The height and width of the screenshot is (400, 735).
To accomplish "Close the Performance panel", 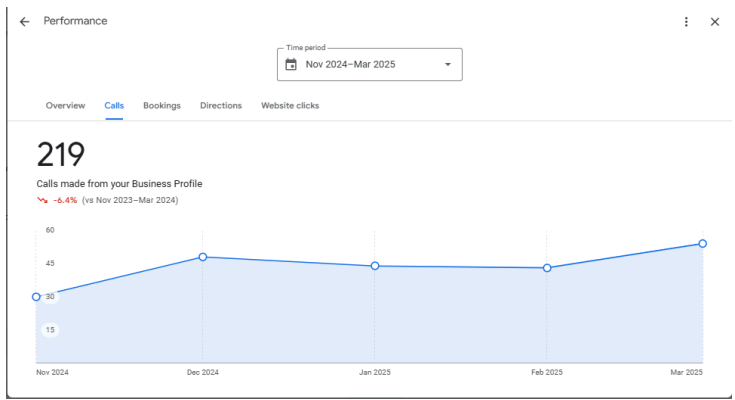I will (x=715, y=21).
